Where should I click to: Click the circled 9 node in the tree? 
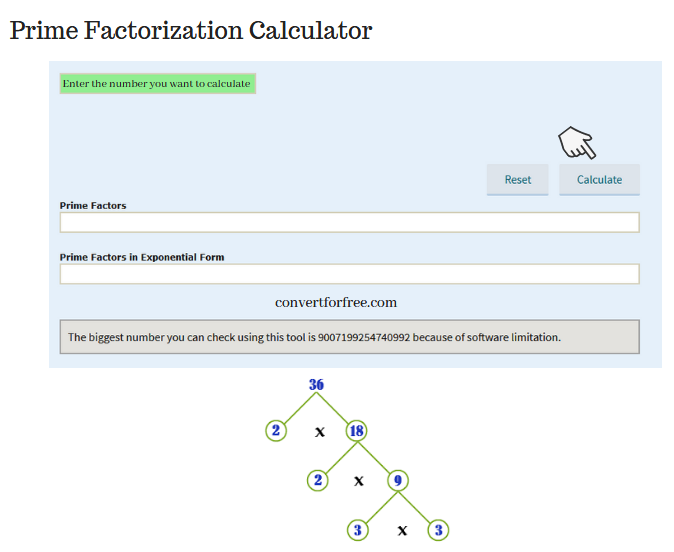[x=398, y=480]
